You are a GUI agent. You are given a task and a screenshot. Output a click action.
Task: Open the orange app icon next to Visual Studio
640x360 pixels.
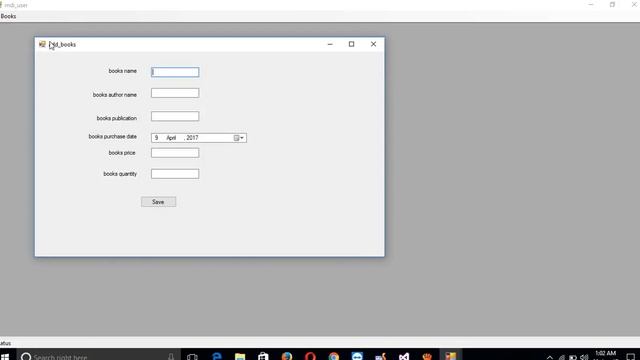(x=427, y=356)
